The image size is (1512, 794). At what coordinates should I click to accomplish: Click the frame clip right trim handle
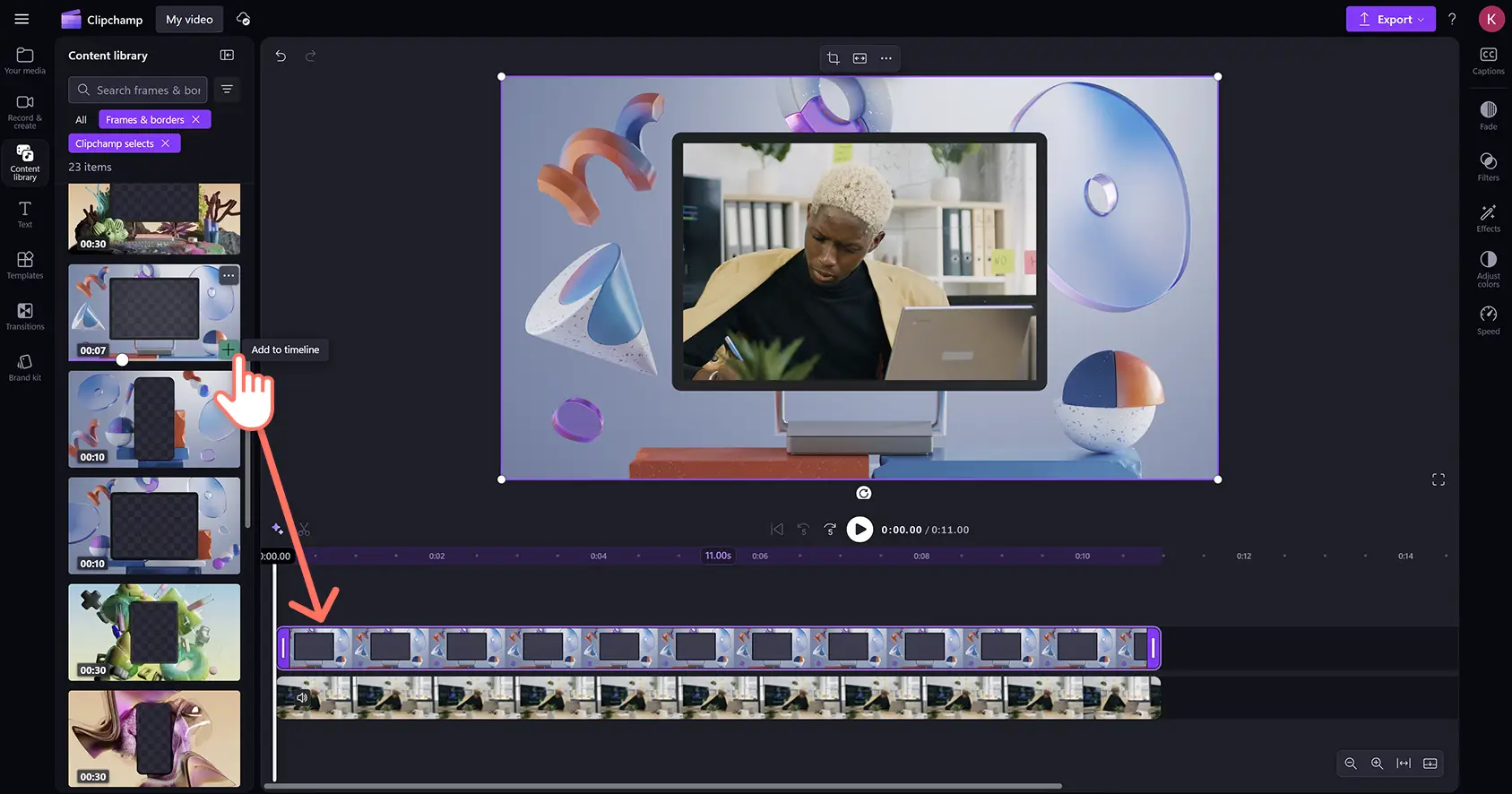tap(1154, 648)
